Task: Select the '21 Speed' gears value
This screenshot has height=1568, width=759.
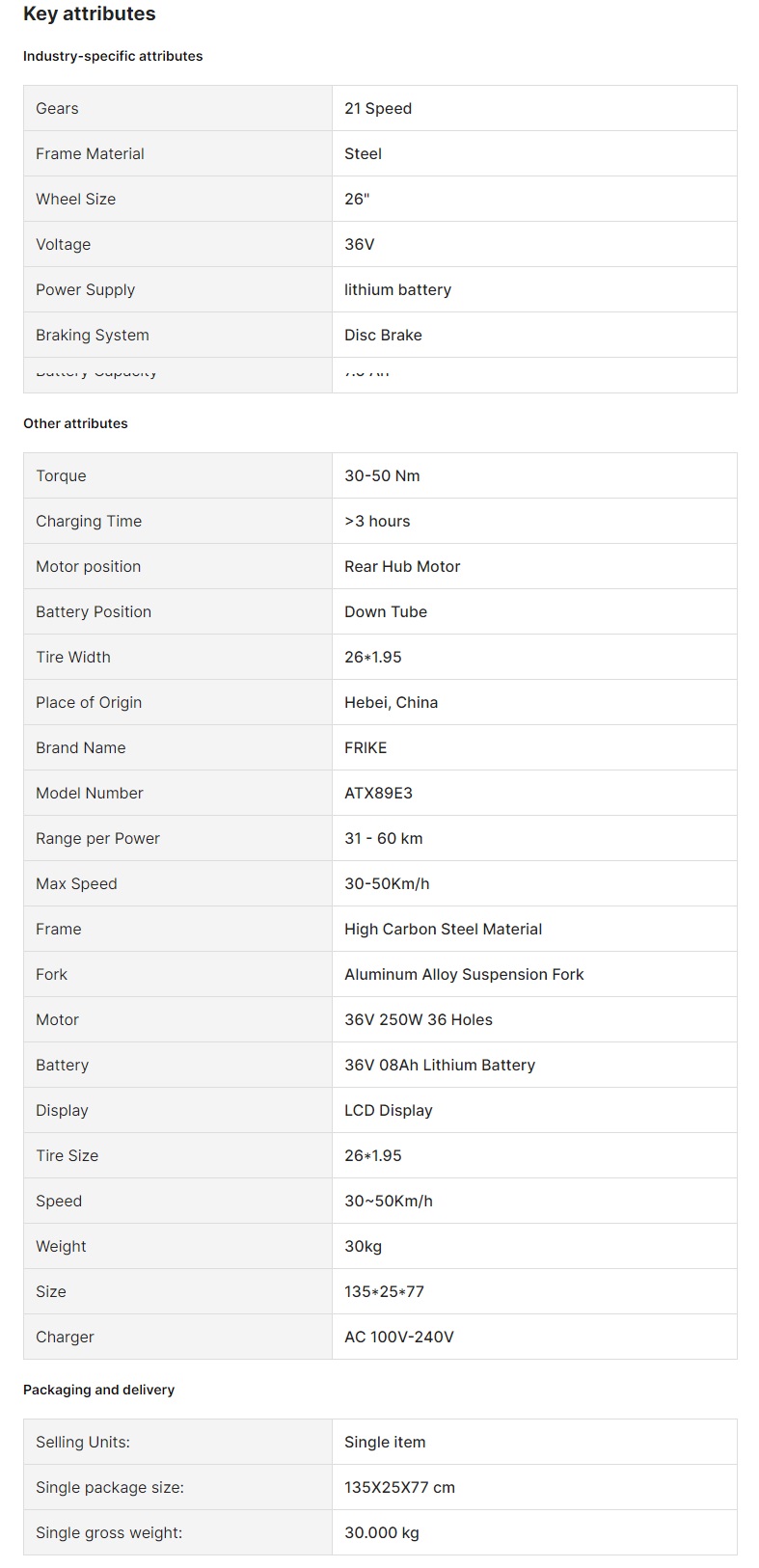Action: pyautogui.click(x=378, y=109)
